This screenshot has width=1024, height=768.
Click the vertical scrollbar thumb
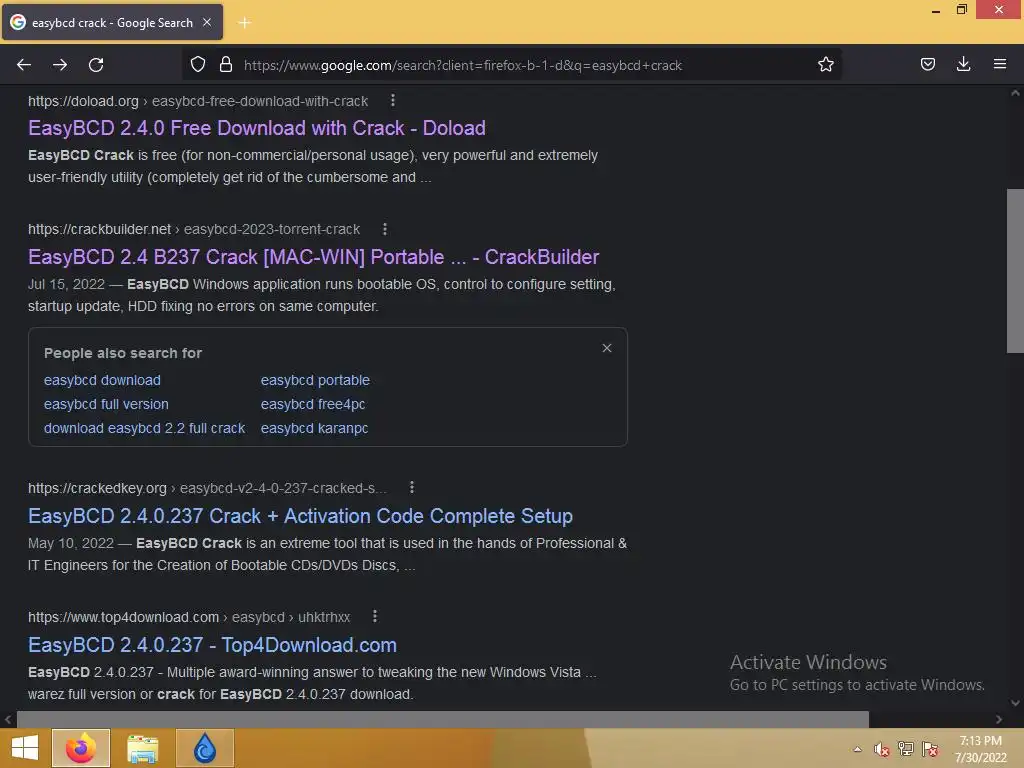pos(1015,271)
